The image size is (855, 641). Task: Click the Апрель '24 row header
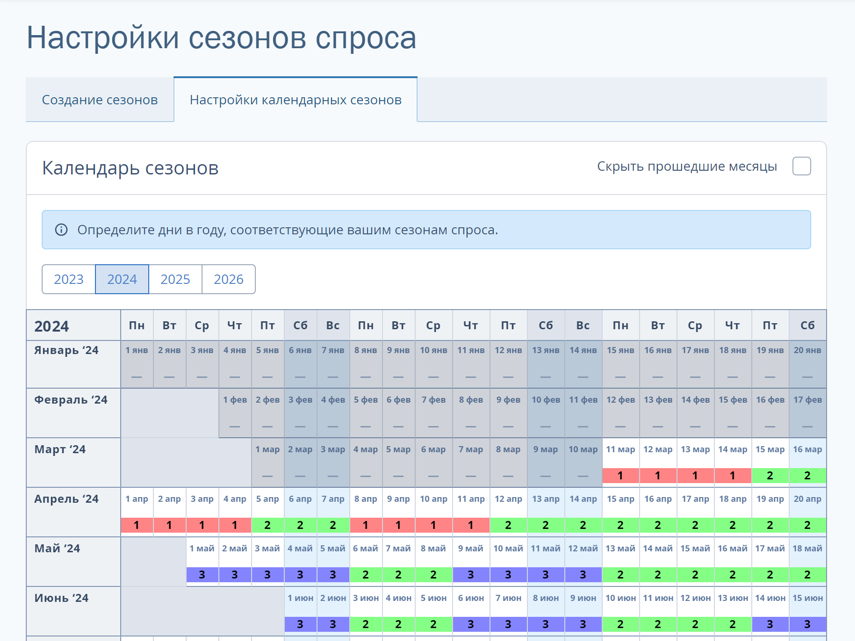(x=74, y=512)
